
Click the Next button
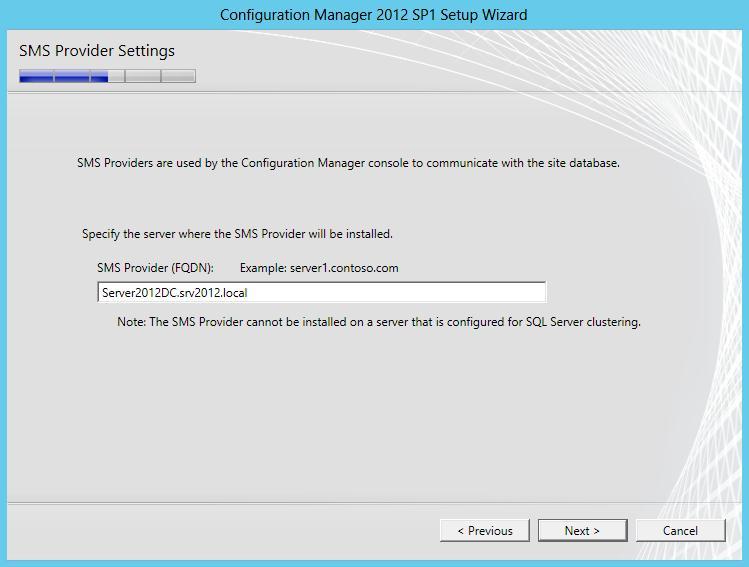[x=582, y=531]
